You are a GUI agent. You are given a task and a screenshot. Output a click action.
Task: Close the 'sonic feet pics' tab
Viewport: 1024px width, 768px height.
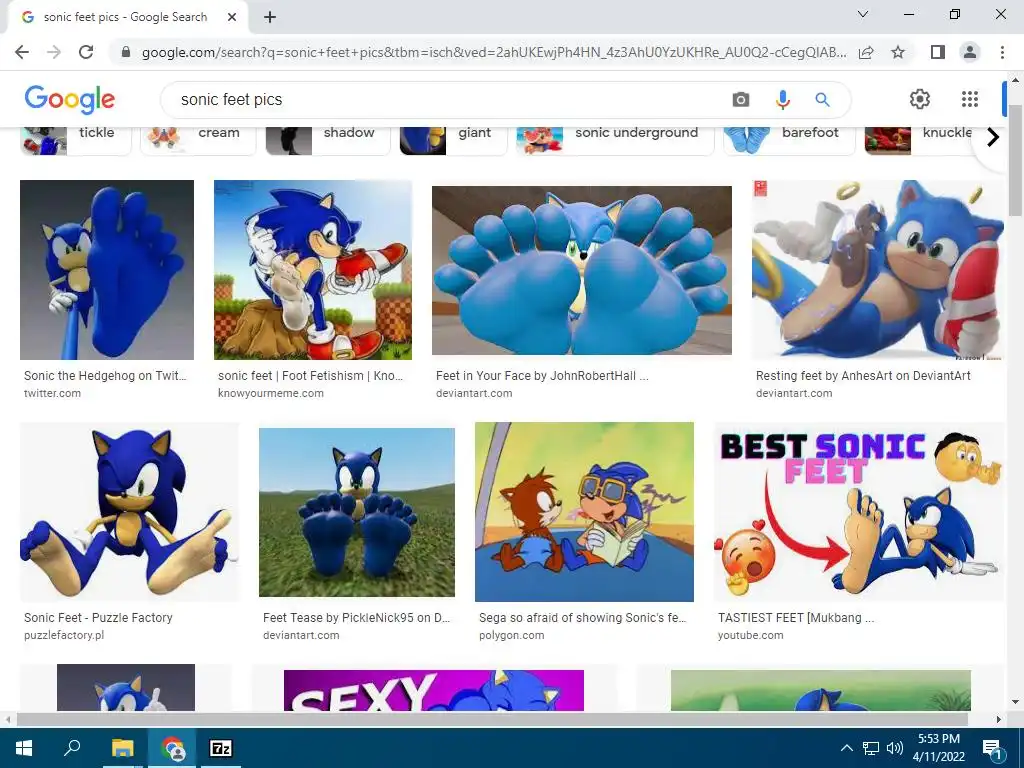point(232,17)
